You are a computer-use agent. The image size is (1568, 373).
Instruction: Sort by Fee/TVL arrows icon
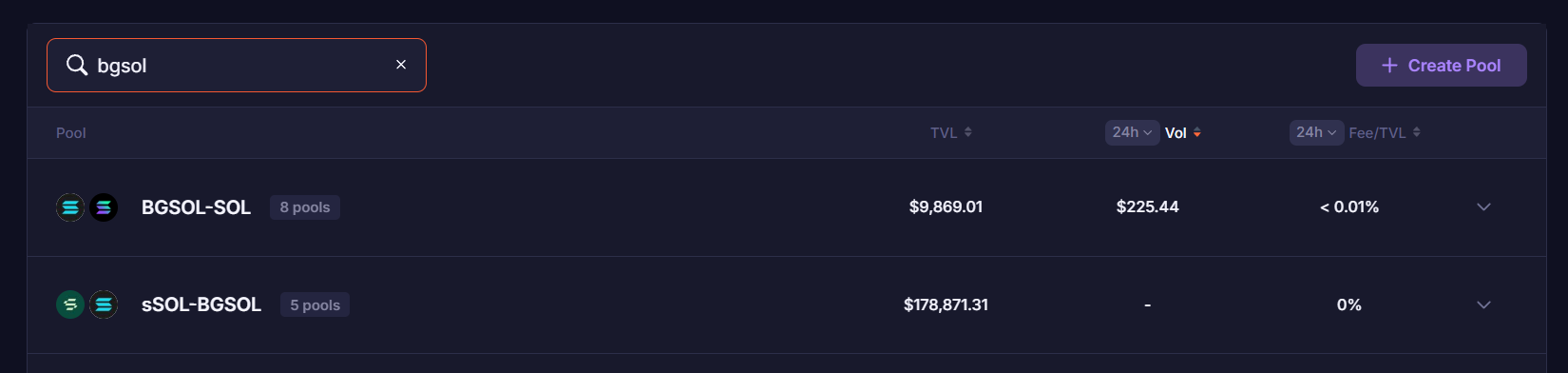(x=1416, y=132)
